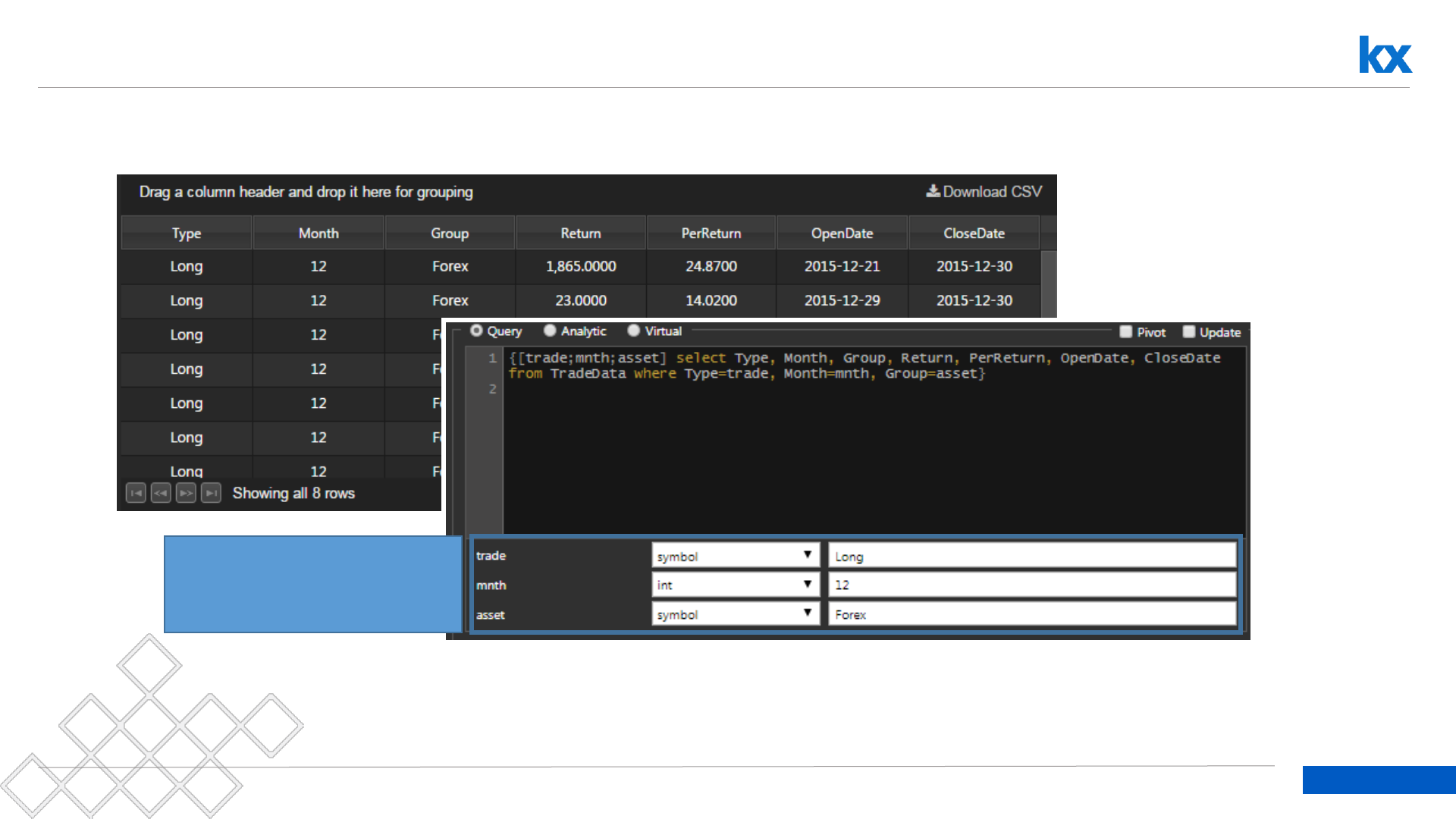Open mnth parameter int type dropdown
This screenshot has height=819, width=1456.
(735, 585)
